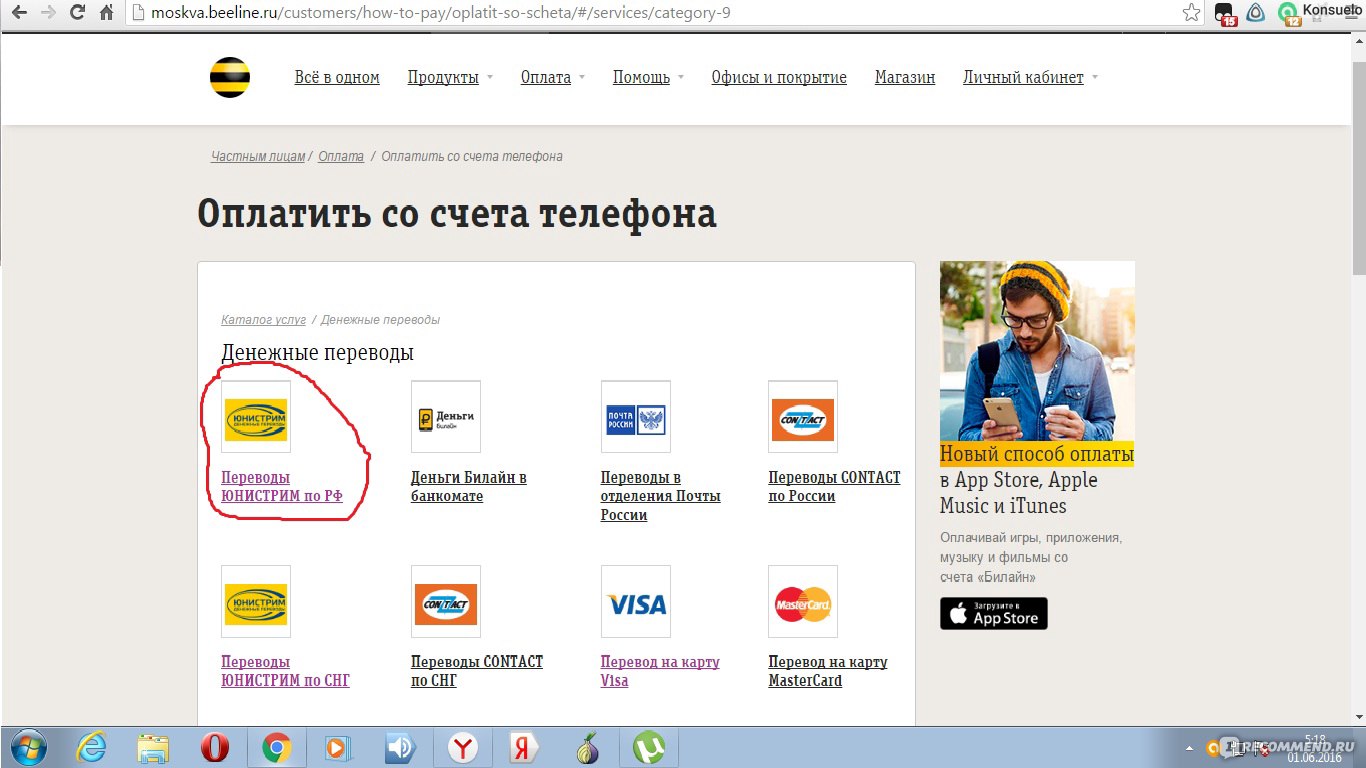Open Всё в одном menu item
The width and height of the screenshot is (1366, 768).
(337, 77)
